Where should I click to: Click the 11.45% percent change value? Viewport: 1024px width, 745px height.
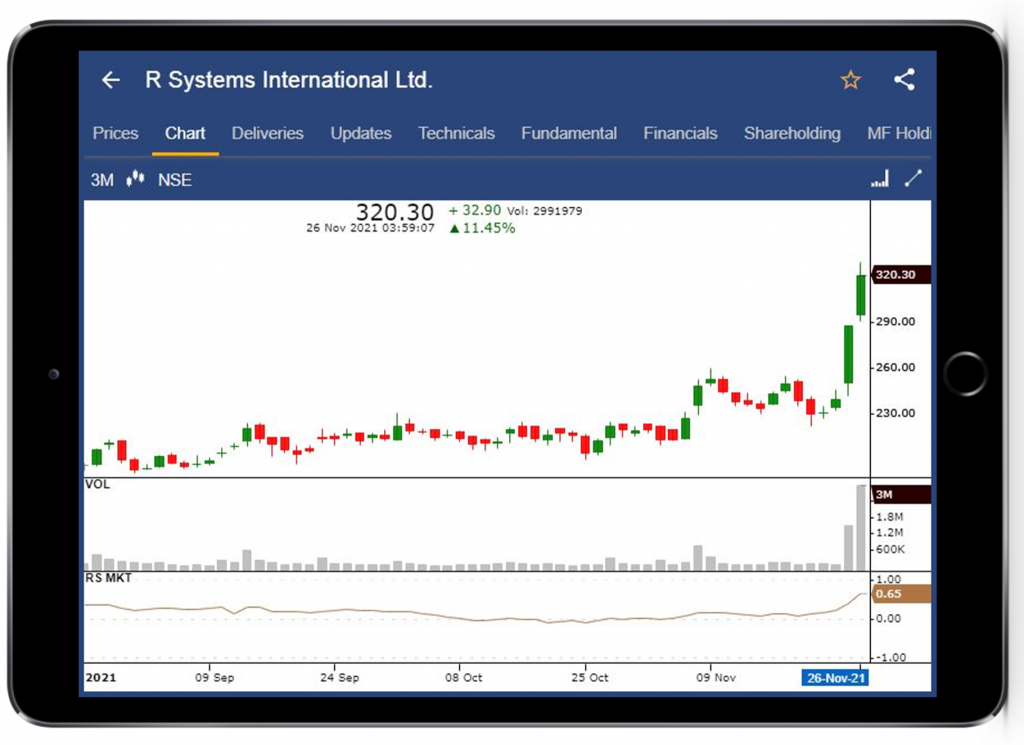point(483,228)
